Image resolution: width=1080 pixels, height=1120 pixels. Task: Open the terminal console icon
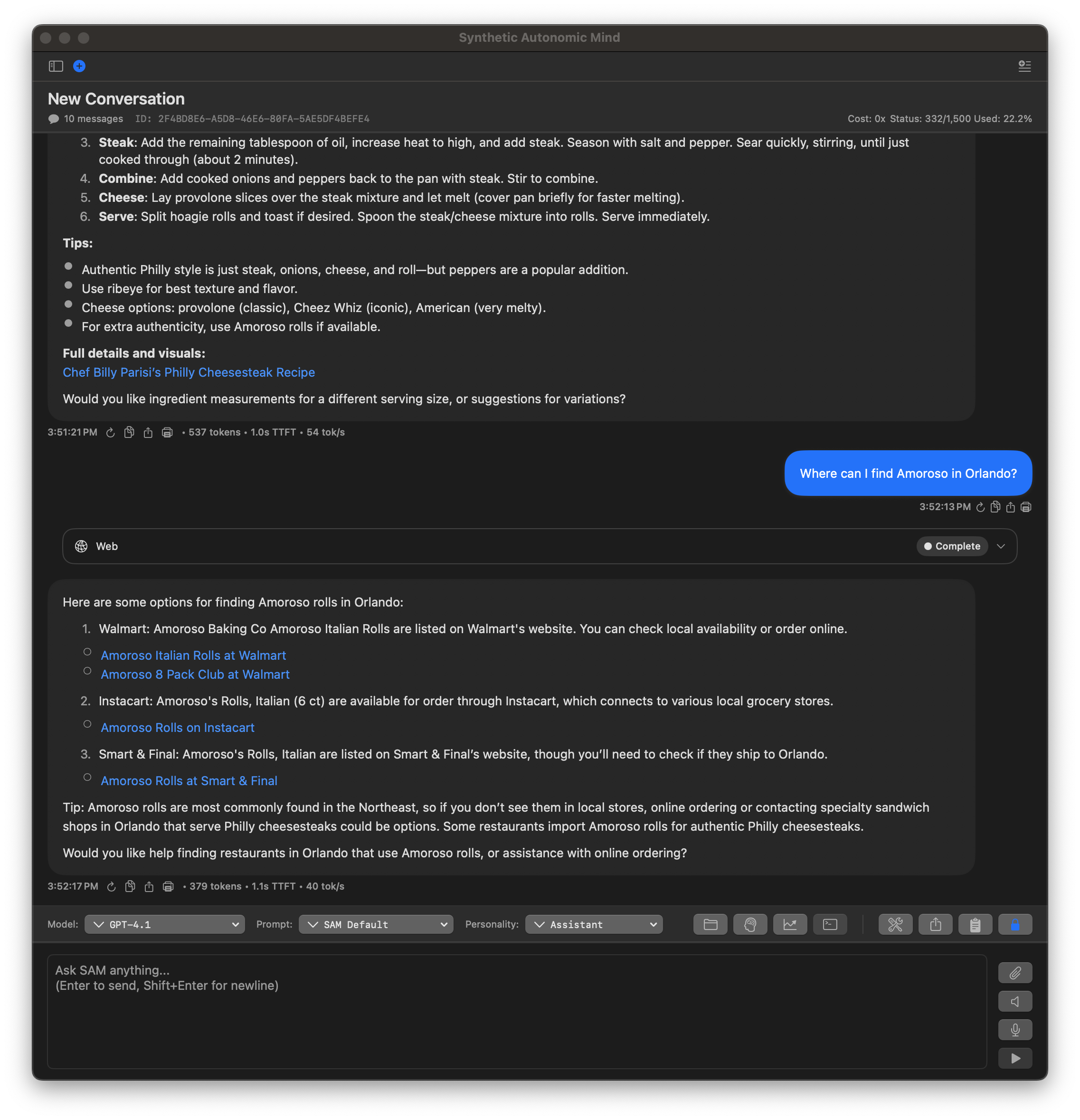830,924
